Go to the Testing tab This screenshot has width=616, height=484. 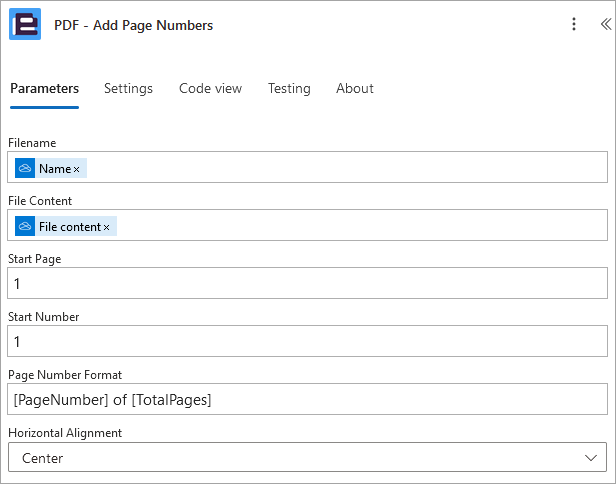(x=289, y=88)
